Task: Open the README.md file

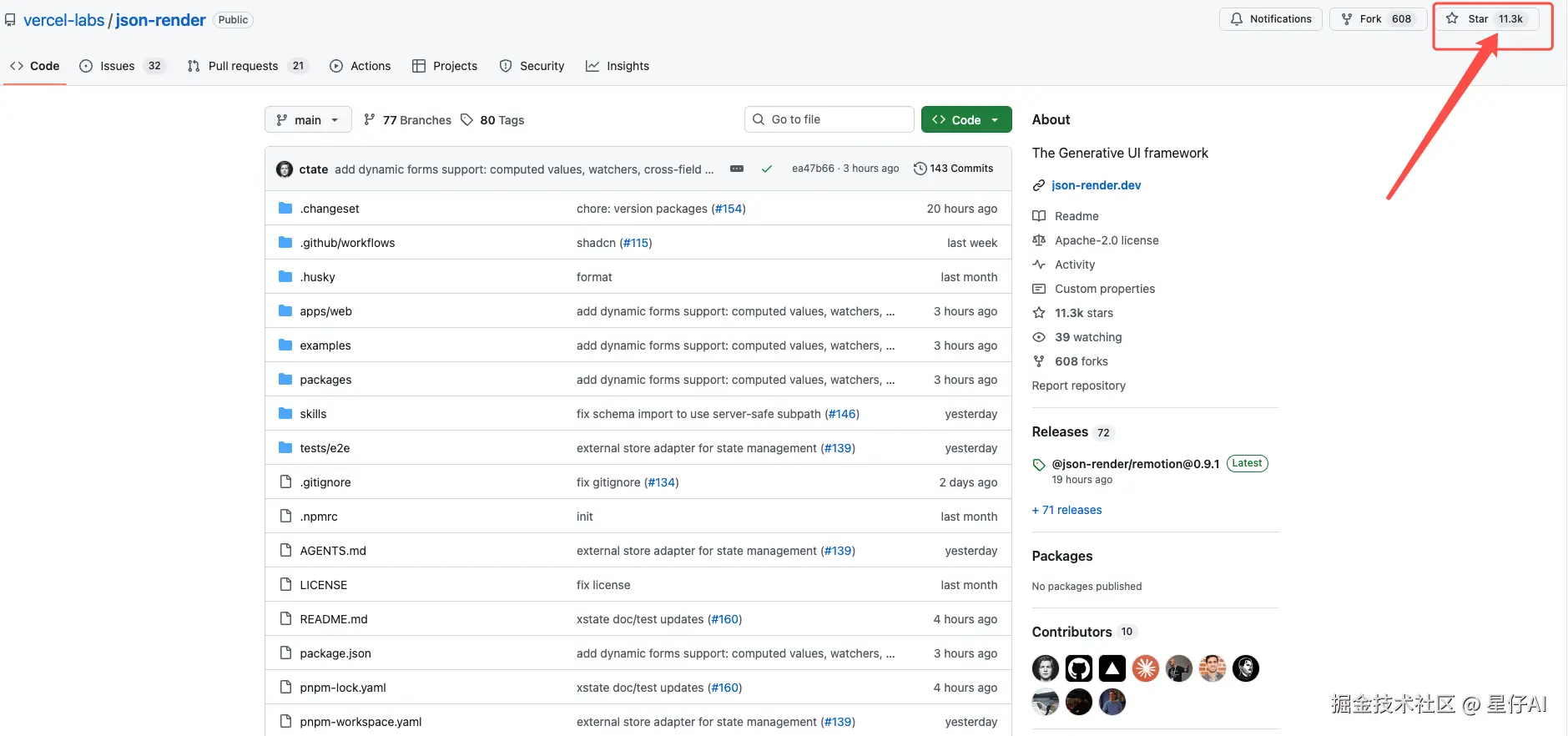Action: 334,619
